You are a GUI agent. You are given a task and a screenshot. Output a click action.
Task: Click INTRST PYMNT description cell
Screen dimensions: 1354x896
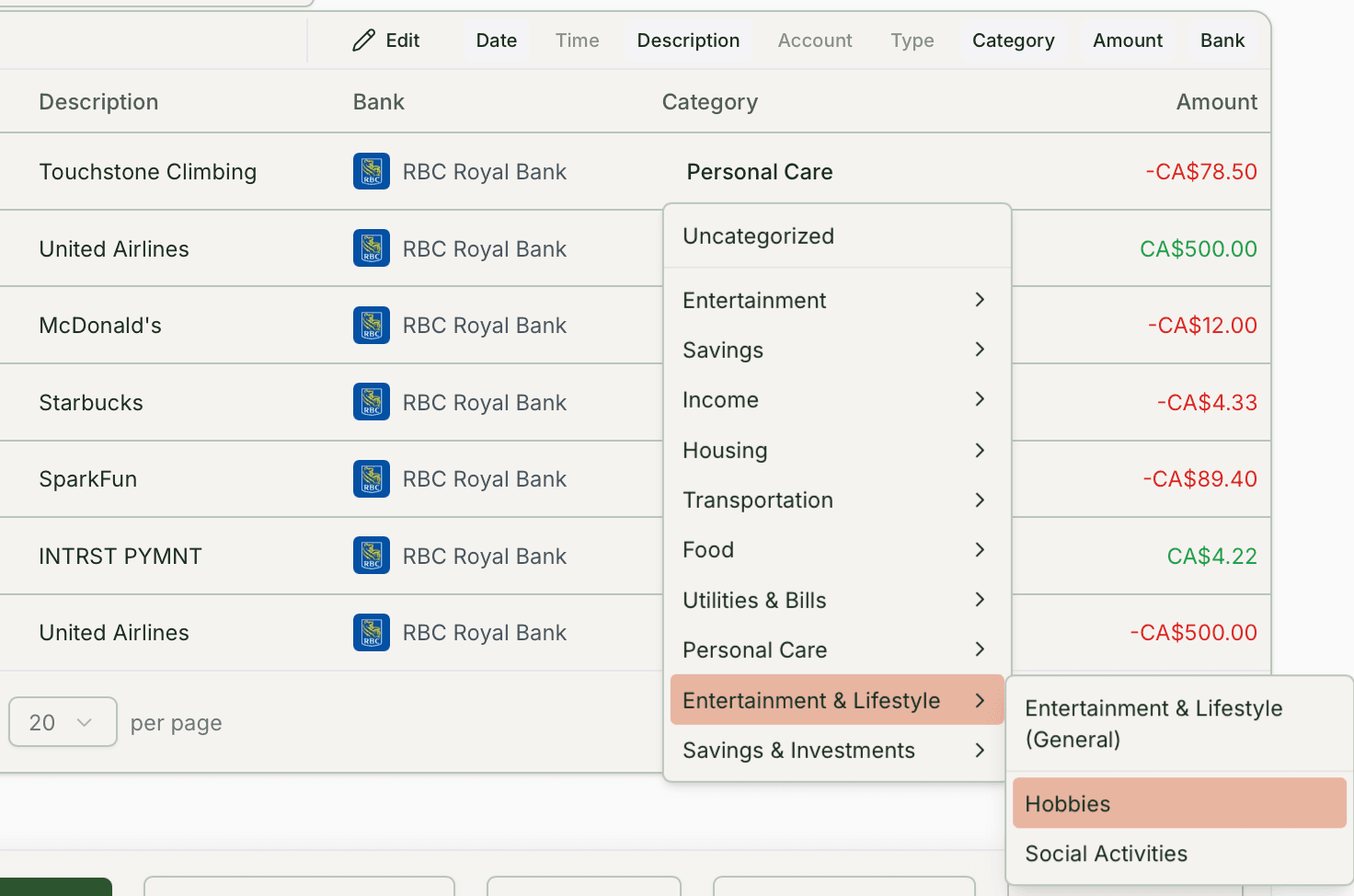[x=120, y=557]
